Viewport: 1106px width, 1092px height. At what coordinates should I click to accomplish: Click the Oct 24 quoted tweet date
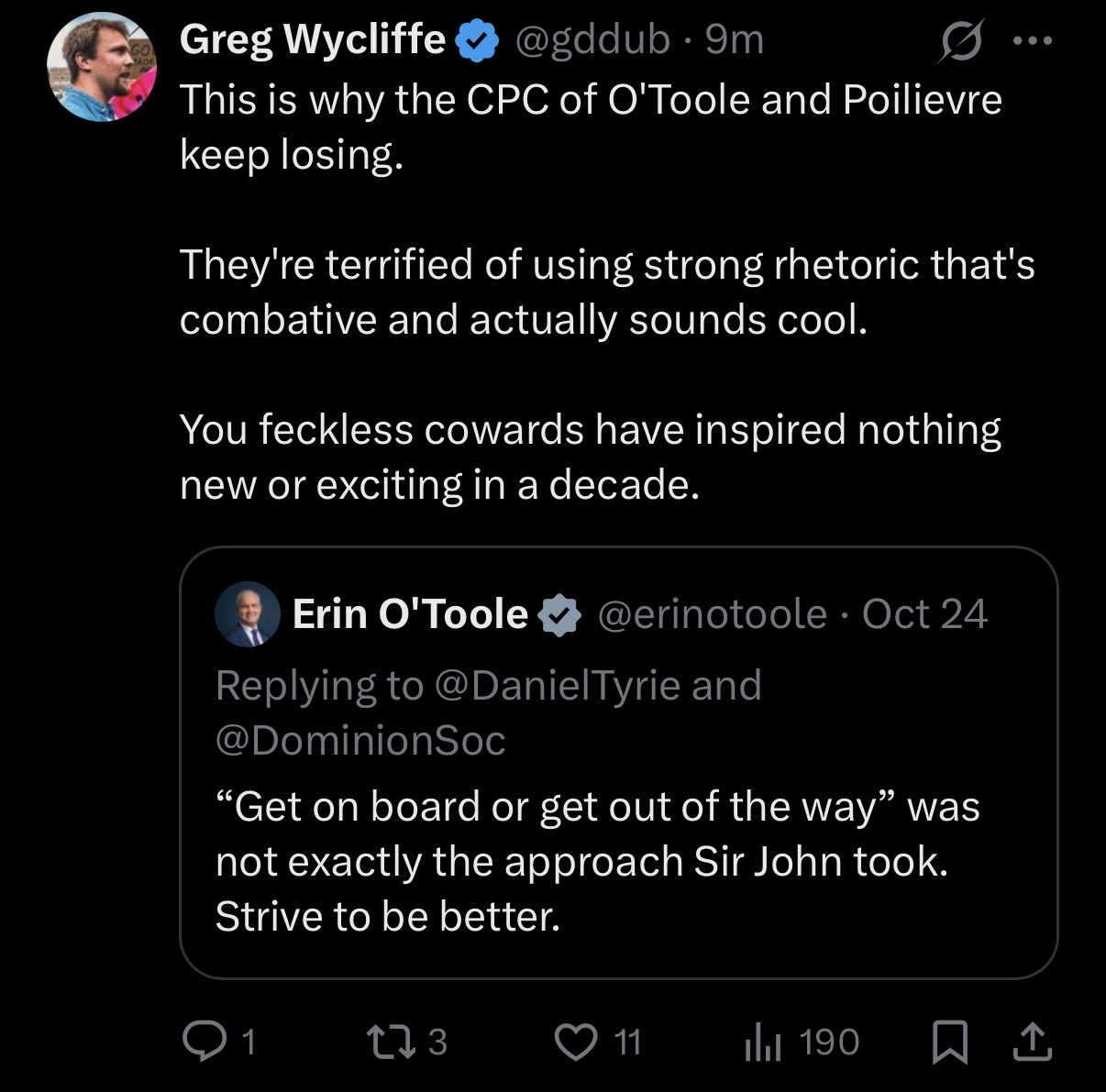click(x=924, y=614)
